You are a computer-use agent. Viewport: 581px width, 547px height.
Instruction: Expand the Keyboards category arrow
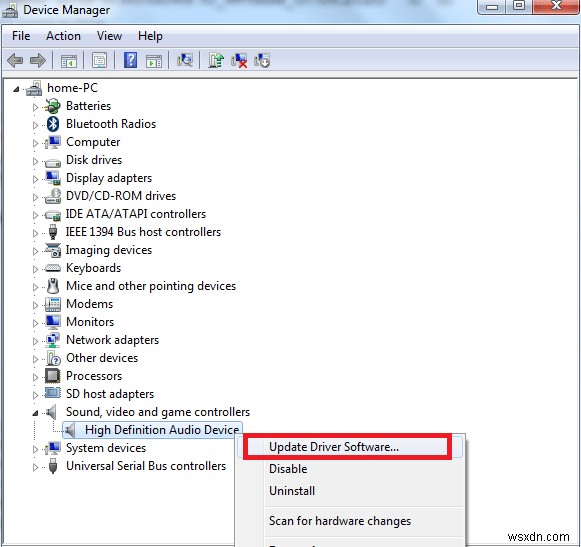click(x=35, y=269)
